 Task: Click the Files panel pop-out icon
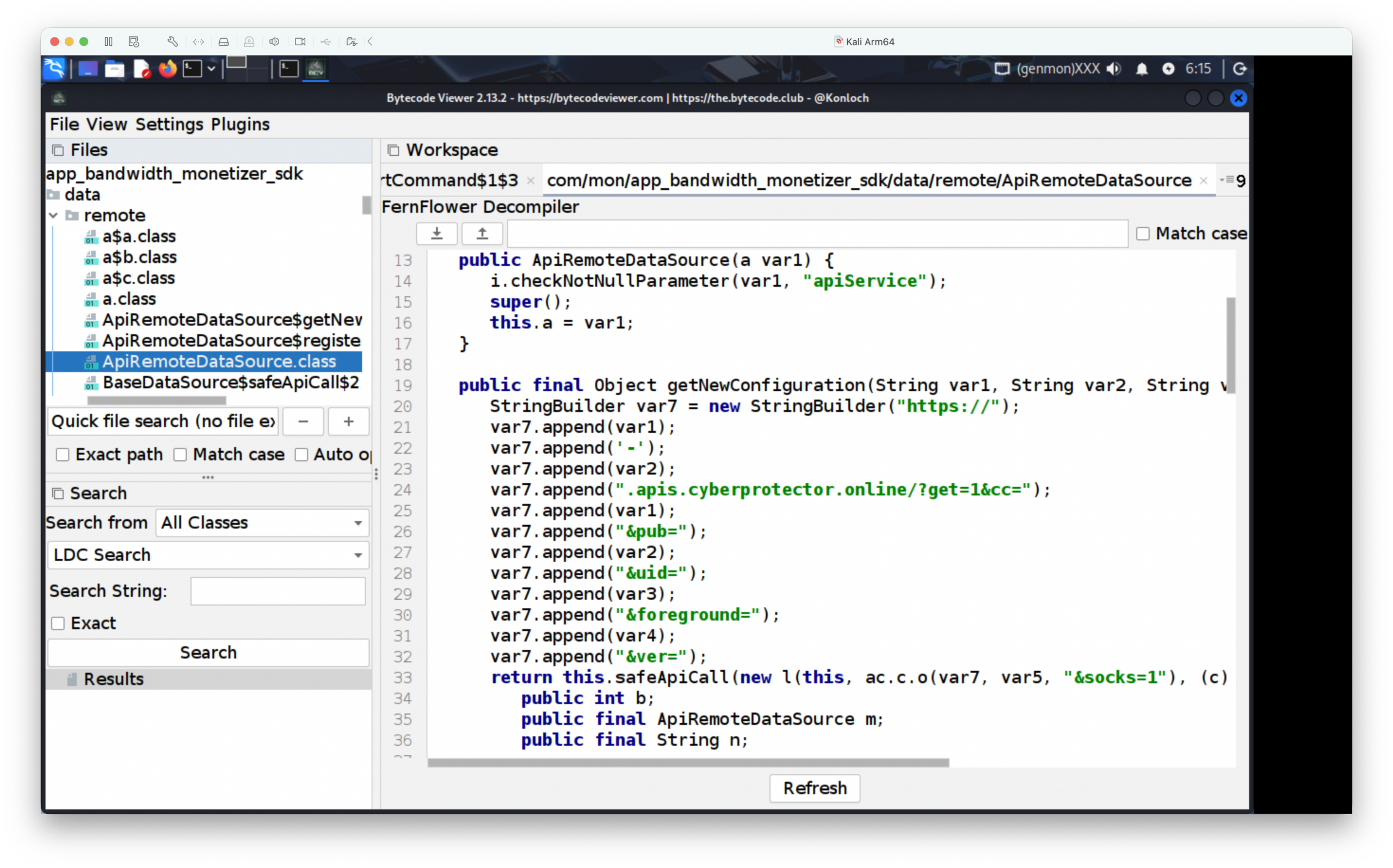click(x=58, y=150)
